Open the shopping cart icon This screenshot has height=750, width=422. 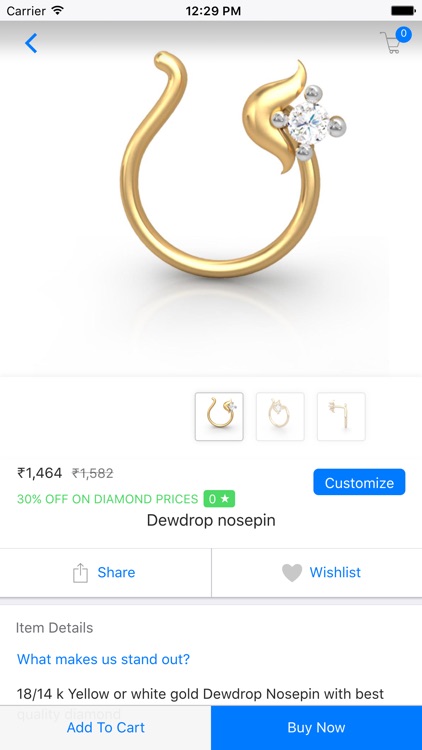pos(390,43)
